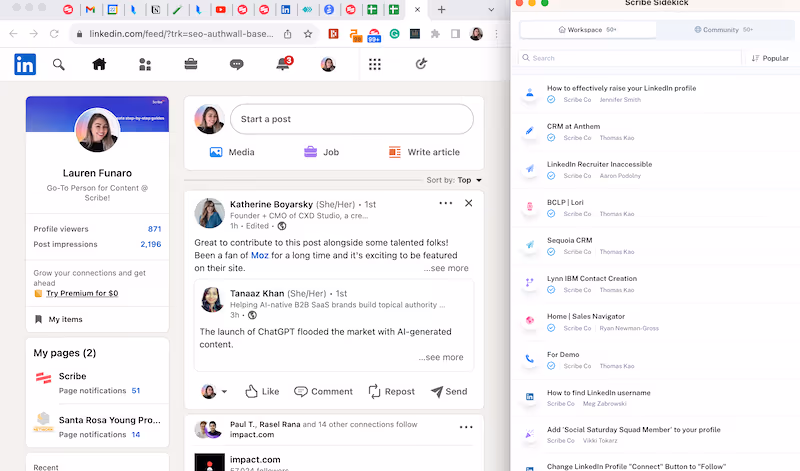This screenshot has width=800, height=471.
Task: Open 'Add Social Saturday Squad Member' scribe
Action: click(634, 430)
